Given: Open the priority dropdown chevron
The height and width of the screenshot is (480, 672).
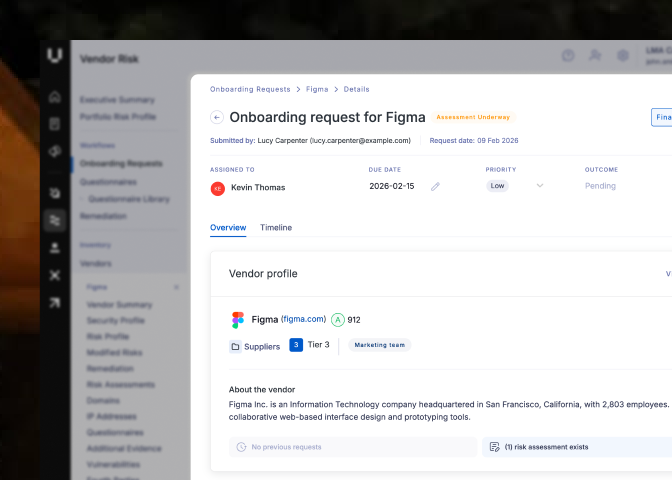Looking at the screenshot, I should click(540, 186).
